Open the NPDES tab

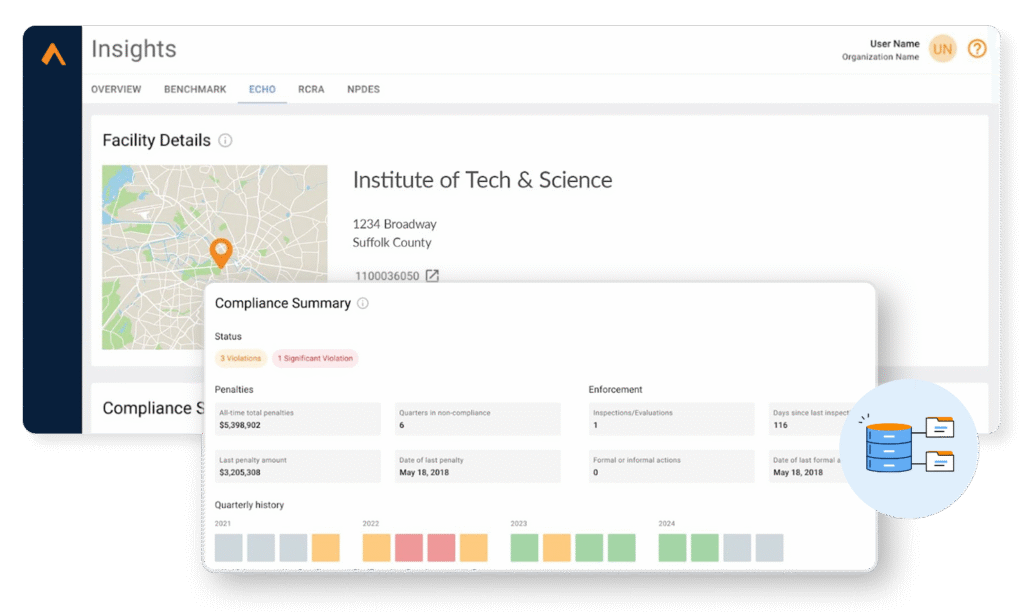(363, 89)
